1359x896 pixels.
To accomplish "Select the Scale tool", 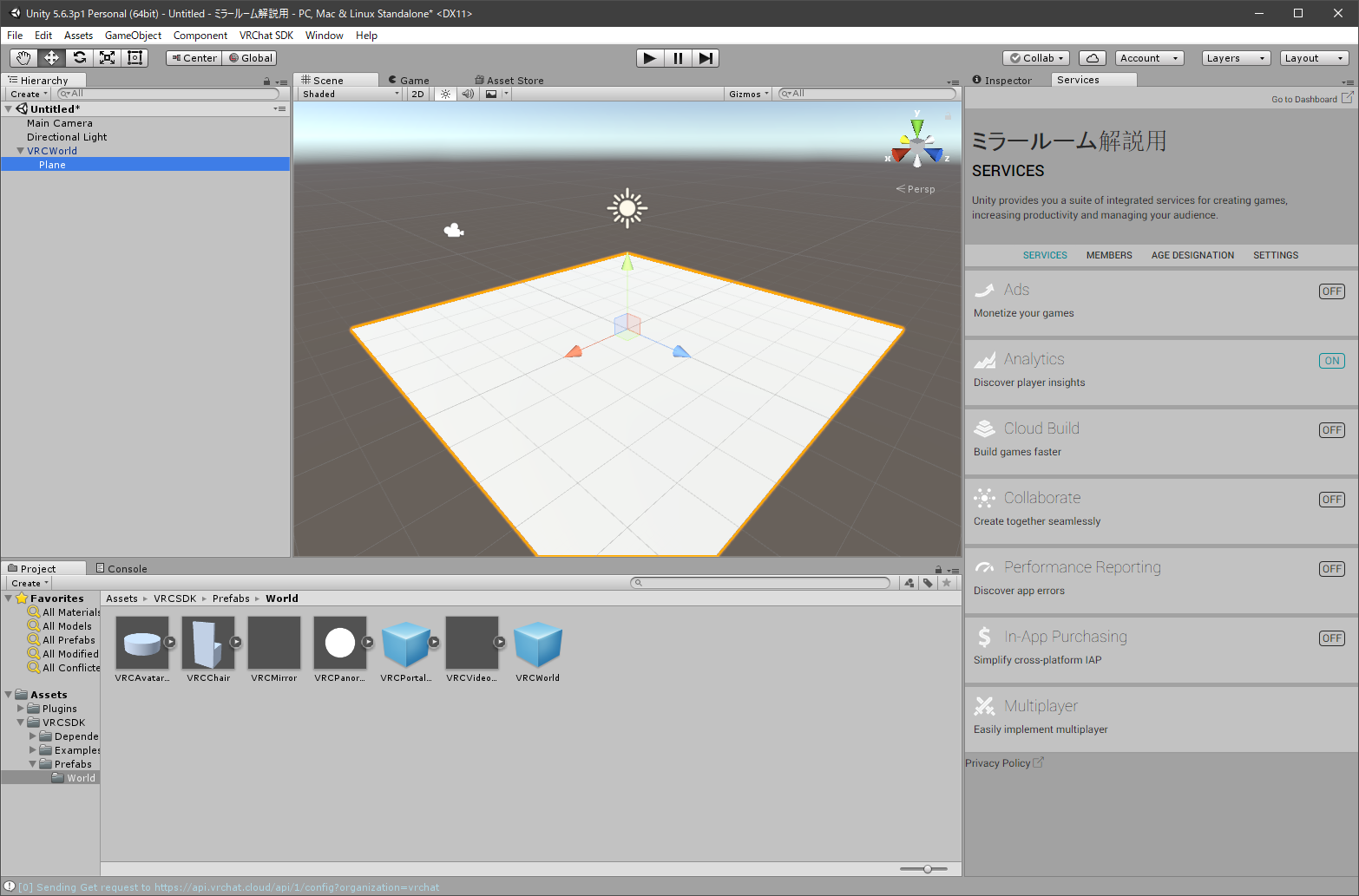I will [x=107, y=58].
